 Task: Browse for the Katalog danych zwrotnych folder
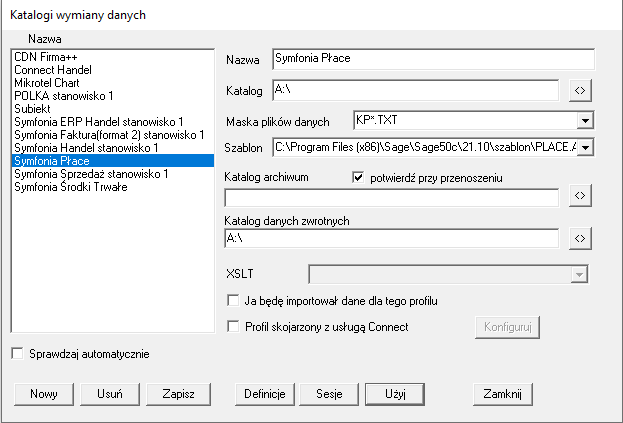580,238
